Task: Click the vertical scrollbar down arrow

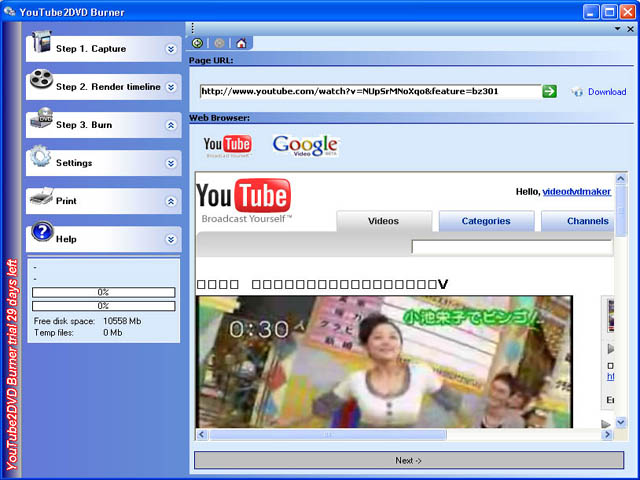Action: coord(621,422)
